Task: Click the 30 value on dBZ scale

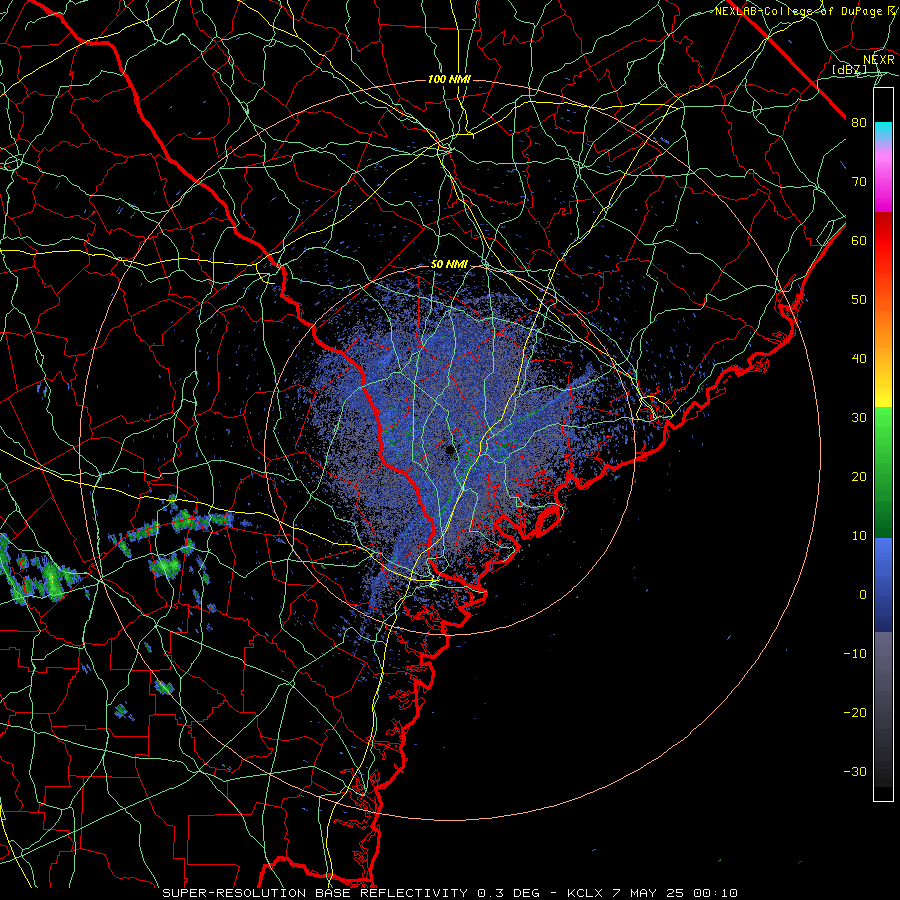Action: (x=859, y=418)
